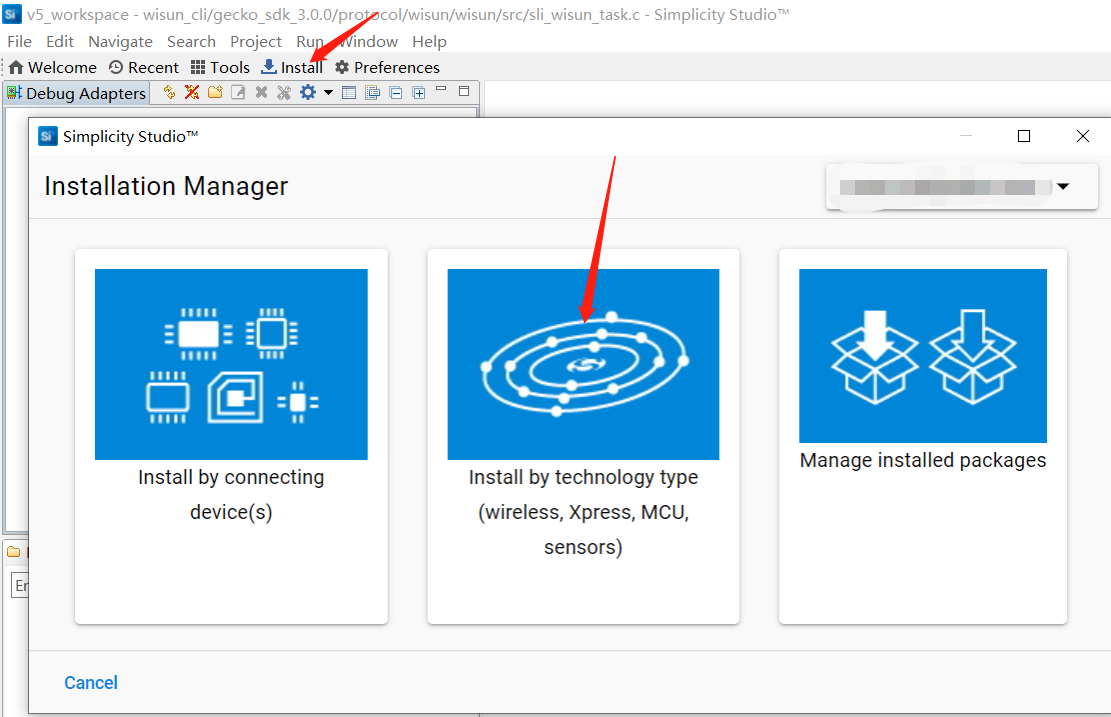Open the Project menu
Screen dimensions: 1111x717
tap(256, 42)
